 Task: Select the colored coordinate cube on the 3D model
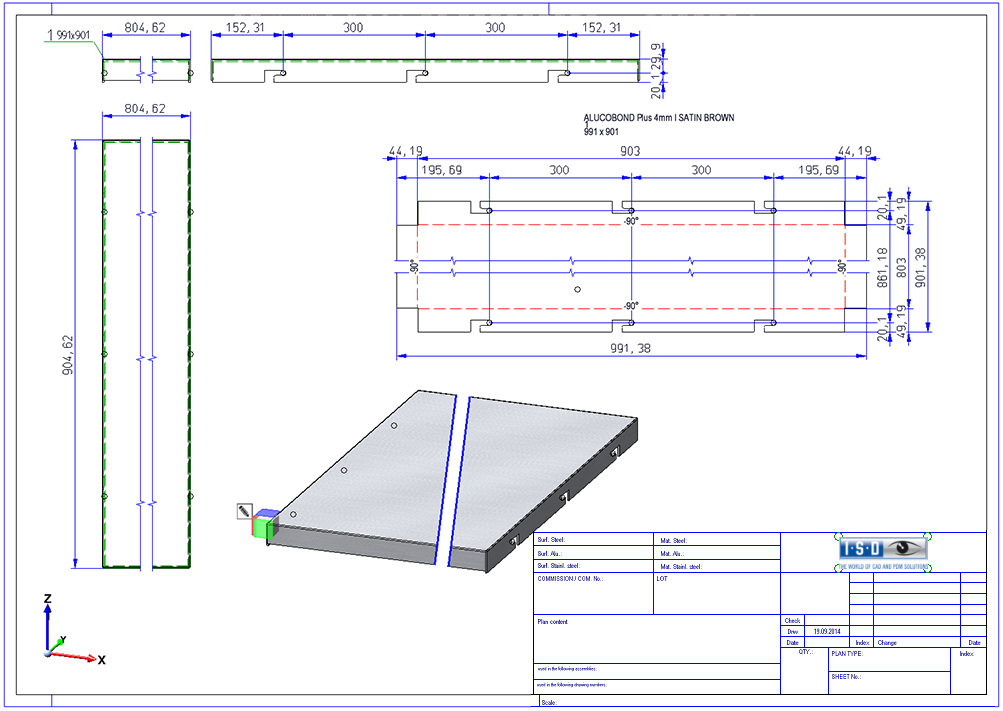pyautogui.click(x=265, y=523)
